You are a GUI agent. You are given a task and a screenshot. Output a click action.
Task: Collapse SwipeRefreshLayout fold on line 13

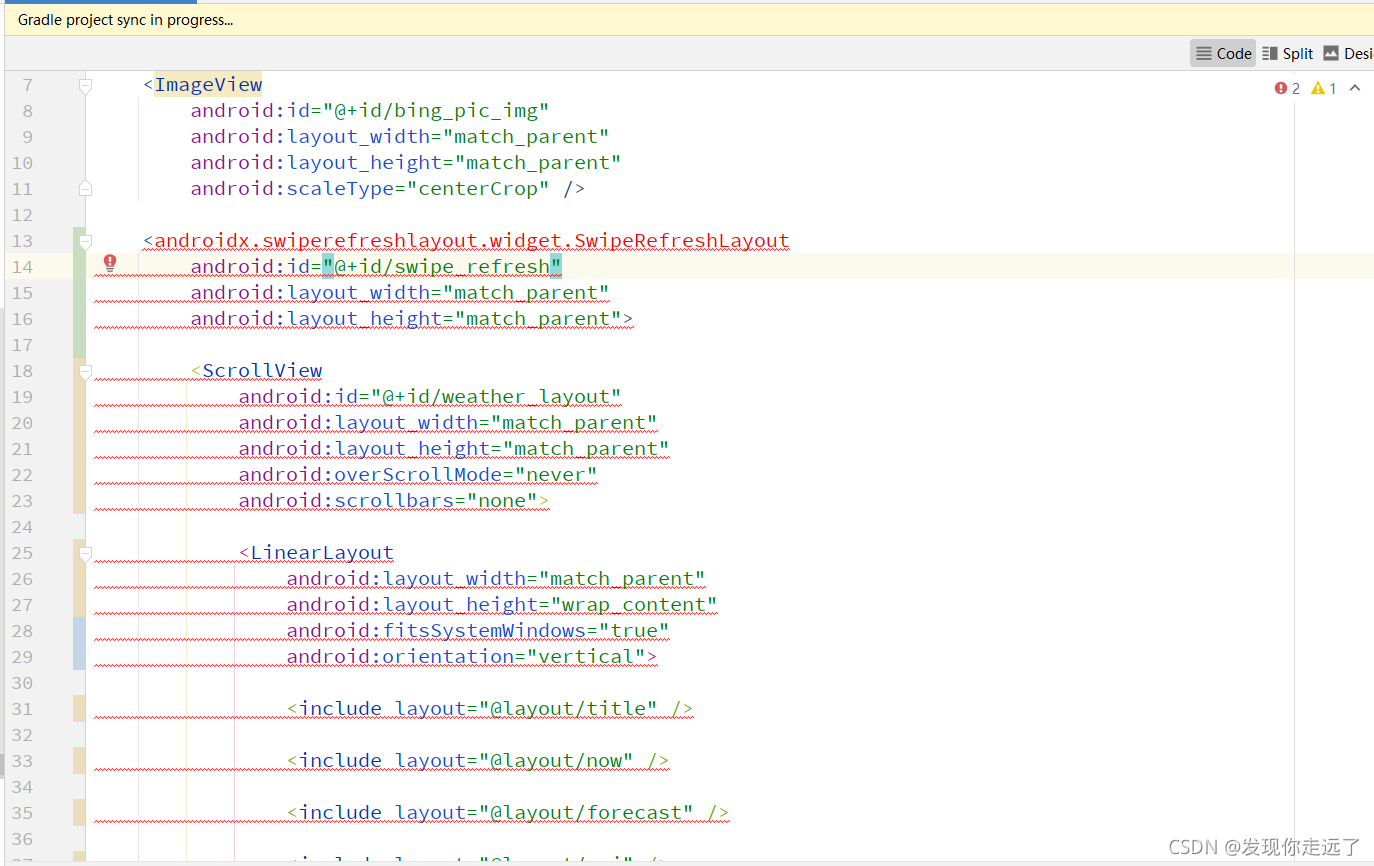pos(85,241)
